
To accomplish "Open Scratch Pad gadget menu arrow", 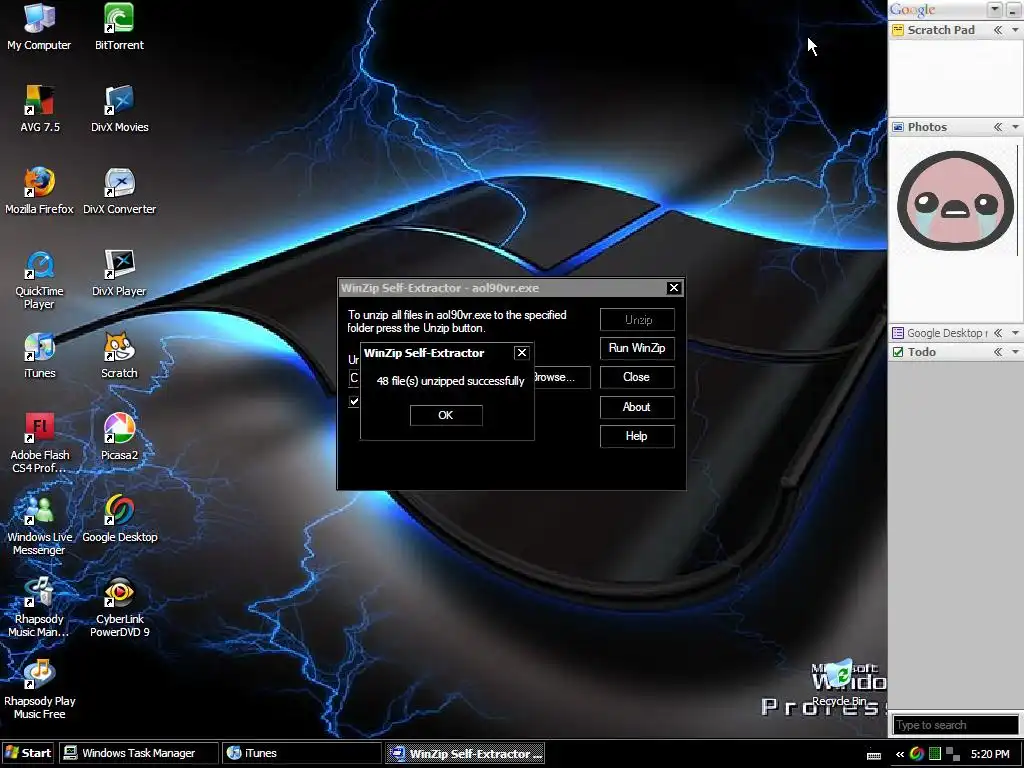I will click(x=1016, y=30).
